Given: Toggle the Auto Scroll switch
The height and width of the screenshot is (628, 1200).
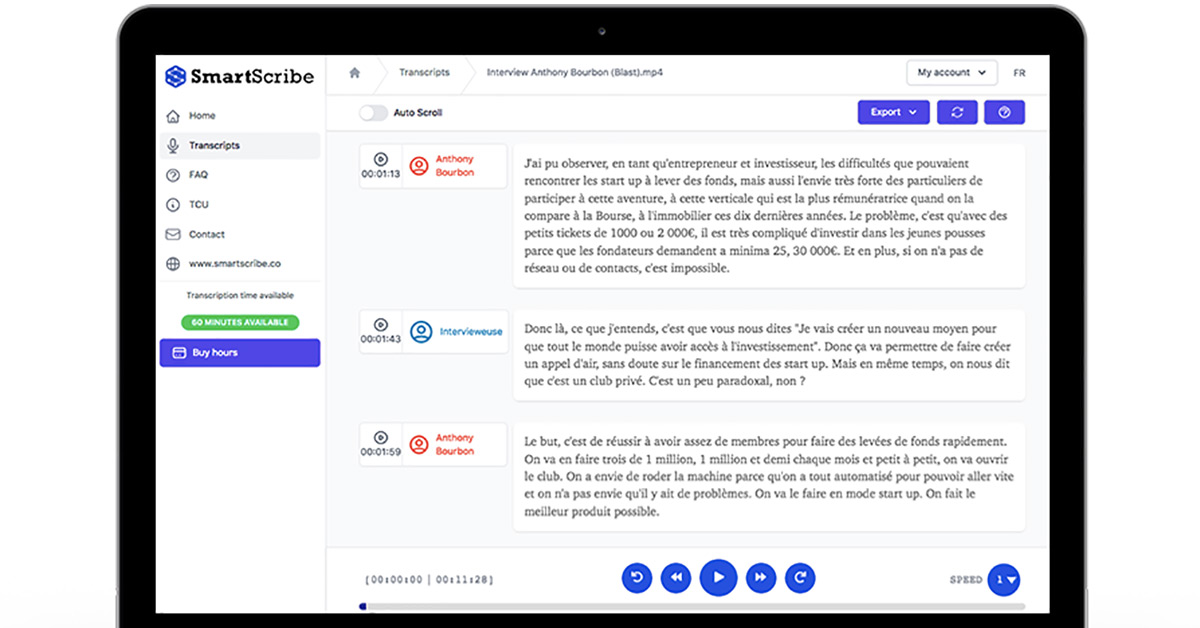Looking at the screenshot, I should pos(373,113).
